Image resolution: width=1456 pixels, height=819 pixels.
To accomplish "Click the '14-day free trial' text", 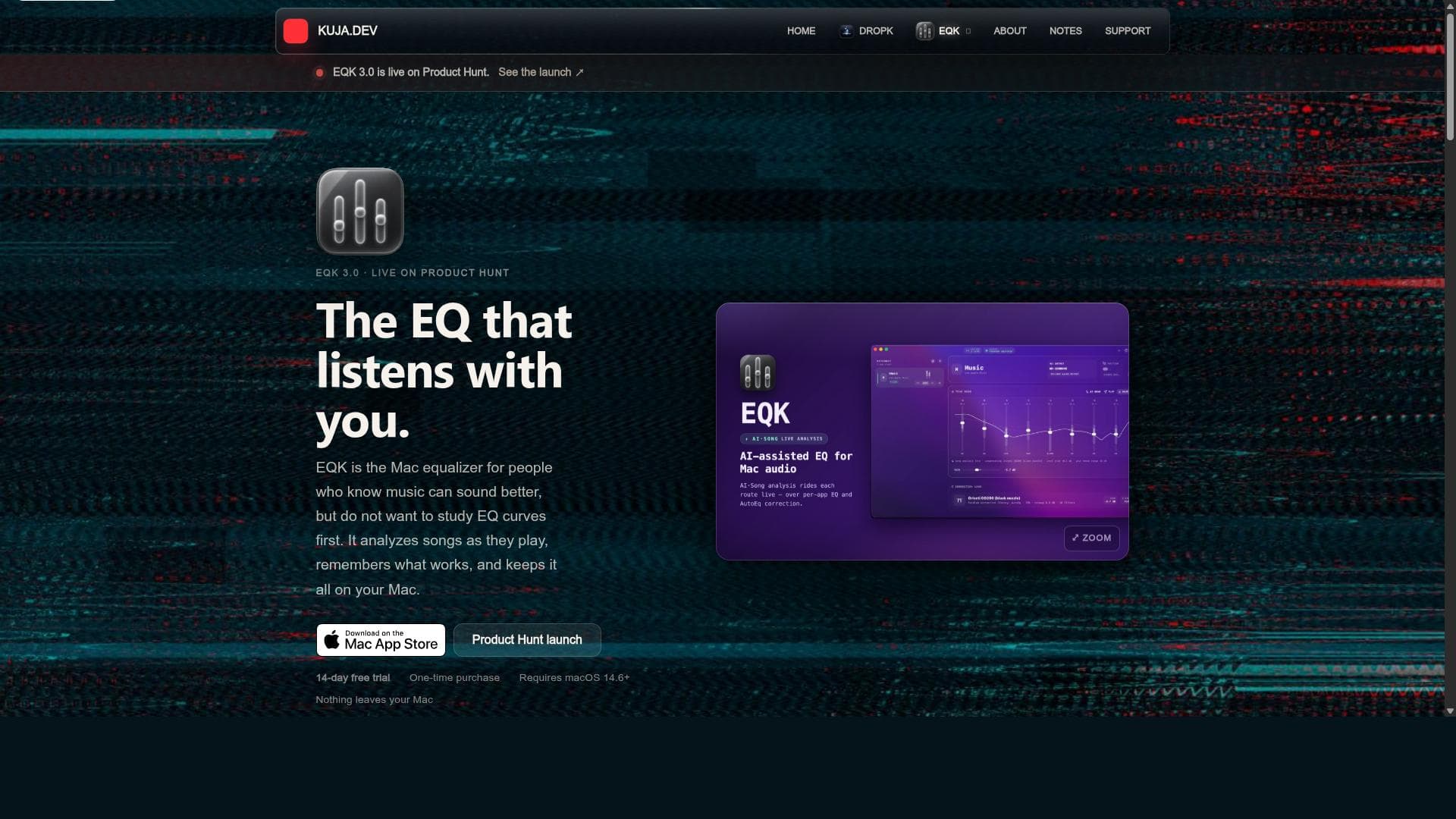I will click(353, 678).
